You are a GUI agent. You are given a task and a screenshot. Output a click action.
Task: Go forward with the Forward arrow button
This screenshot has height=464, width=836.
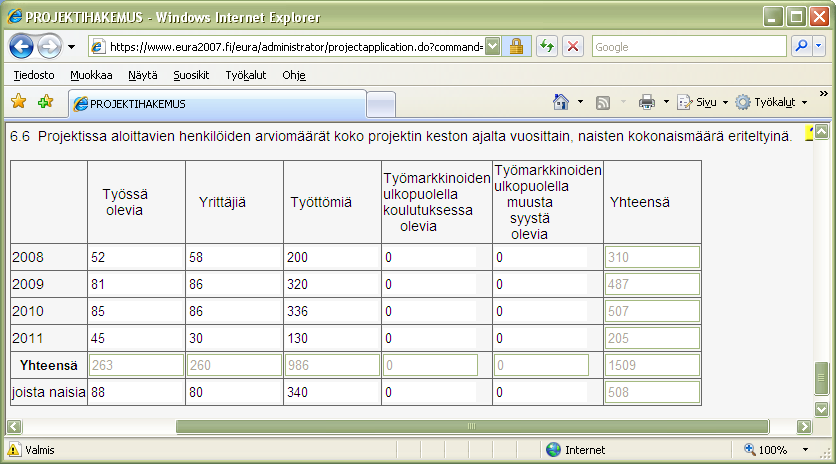(x=50, y=47)
